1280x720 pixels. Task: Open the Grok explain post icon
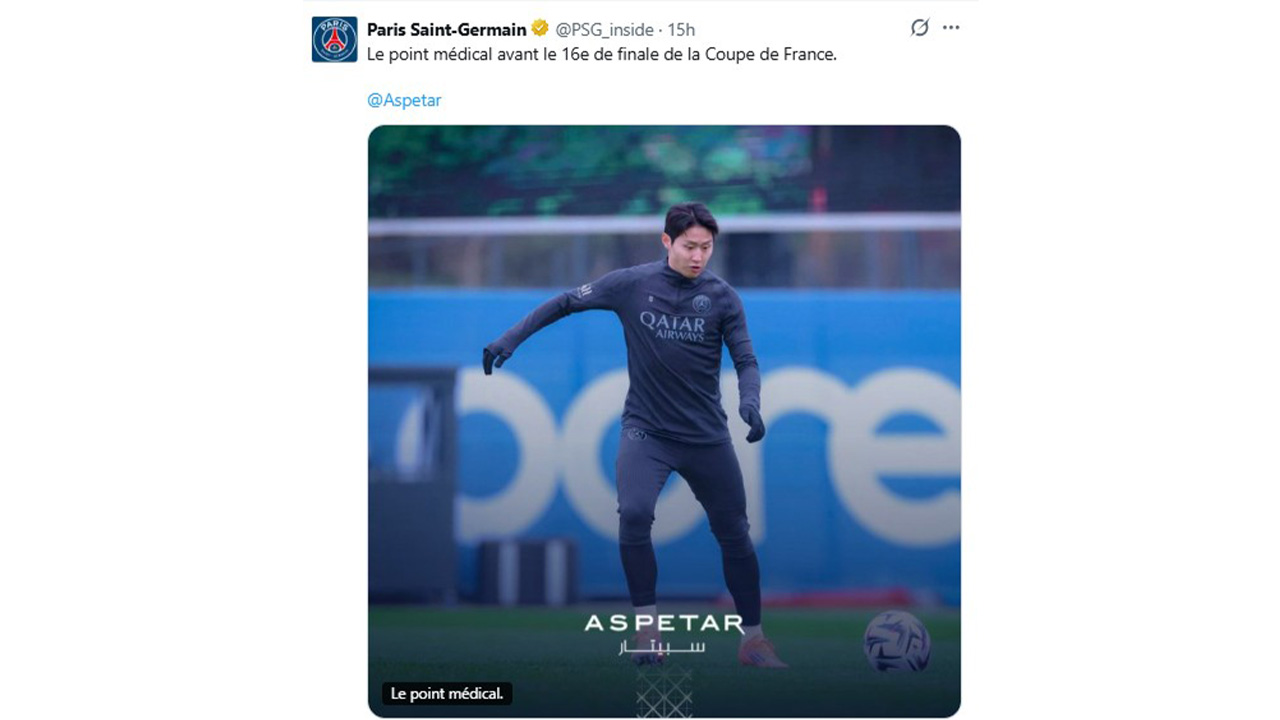(x=919, y=28)
